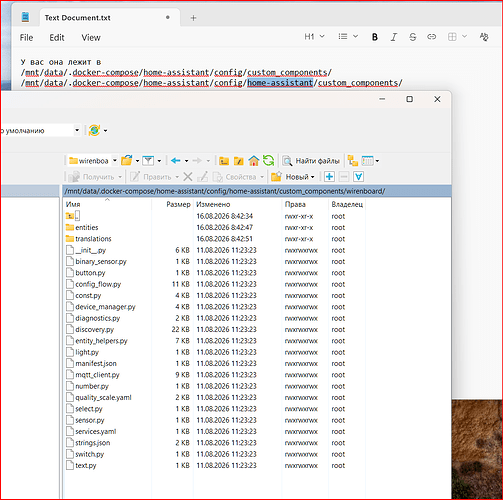This screenshot has height=500, width=503.
Task: Apply italic formatting in Notepad
Action: [394, 37]
